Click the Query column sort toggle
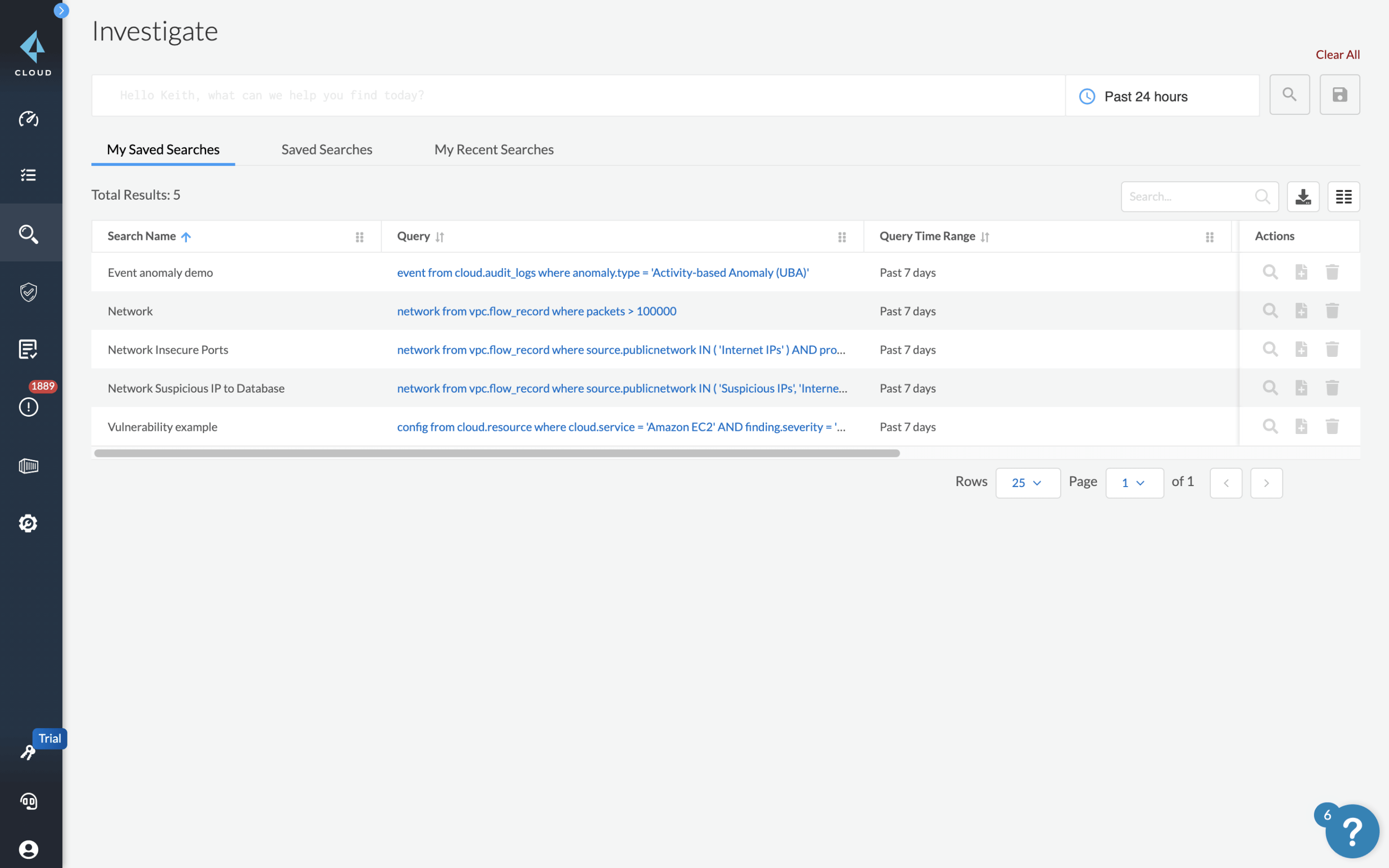 (439, 235)
